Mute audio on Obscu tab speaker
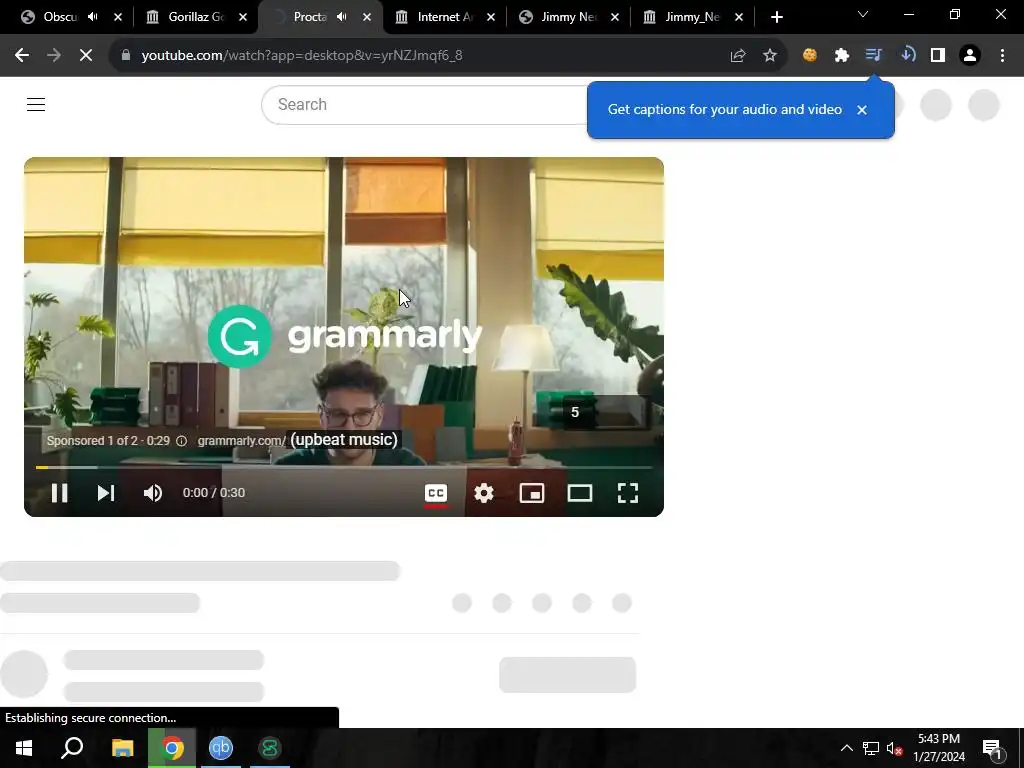Image resolution: width=1024 pixels, height=768 pixels. 93,17
